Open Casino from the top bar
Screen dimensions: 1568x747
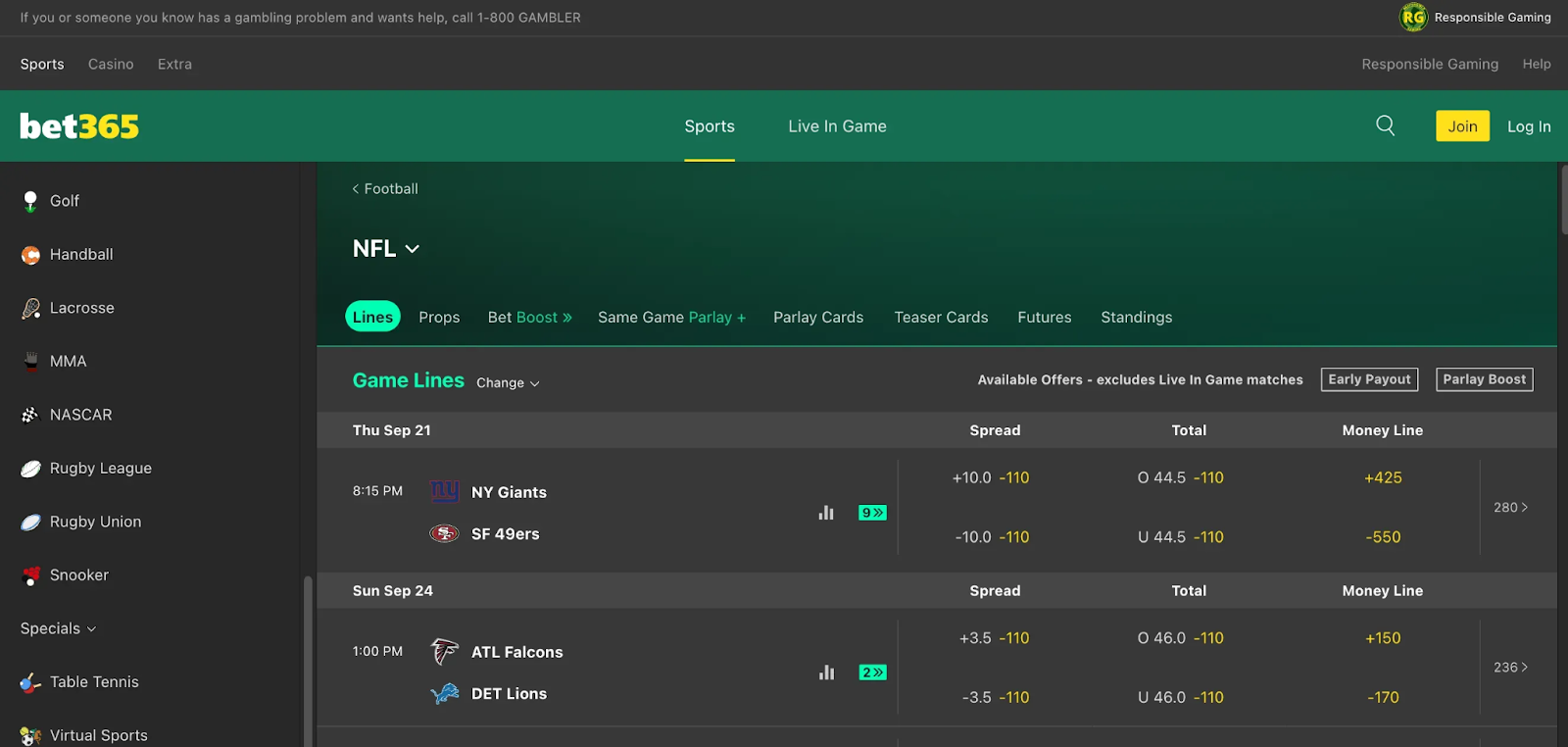point(111,64)
